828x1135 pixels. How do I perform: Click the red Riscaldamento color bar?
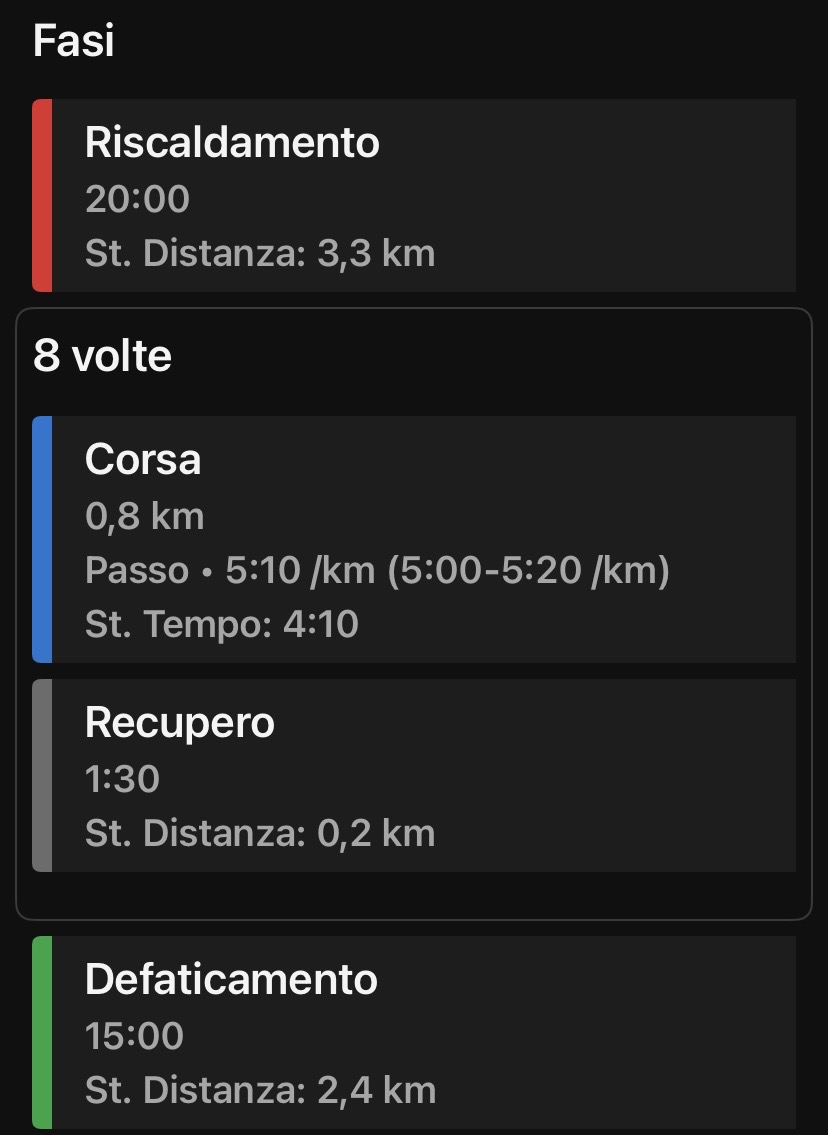[x=42, y=195]
